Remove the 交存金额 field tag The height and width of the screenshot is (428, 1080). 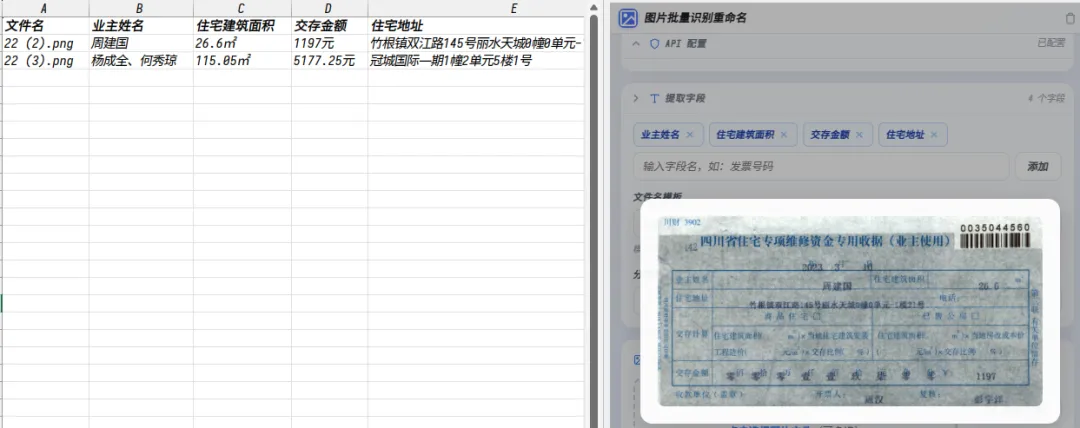pos(859,134)
